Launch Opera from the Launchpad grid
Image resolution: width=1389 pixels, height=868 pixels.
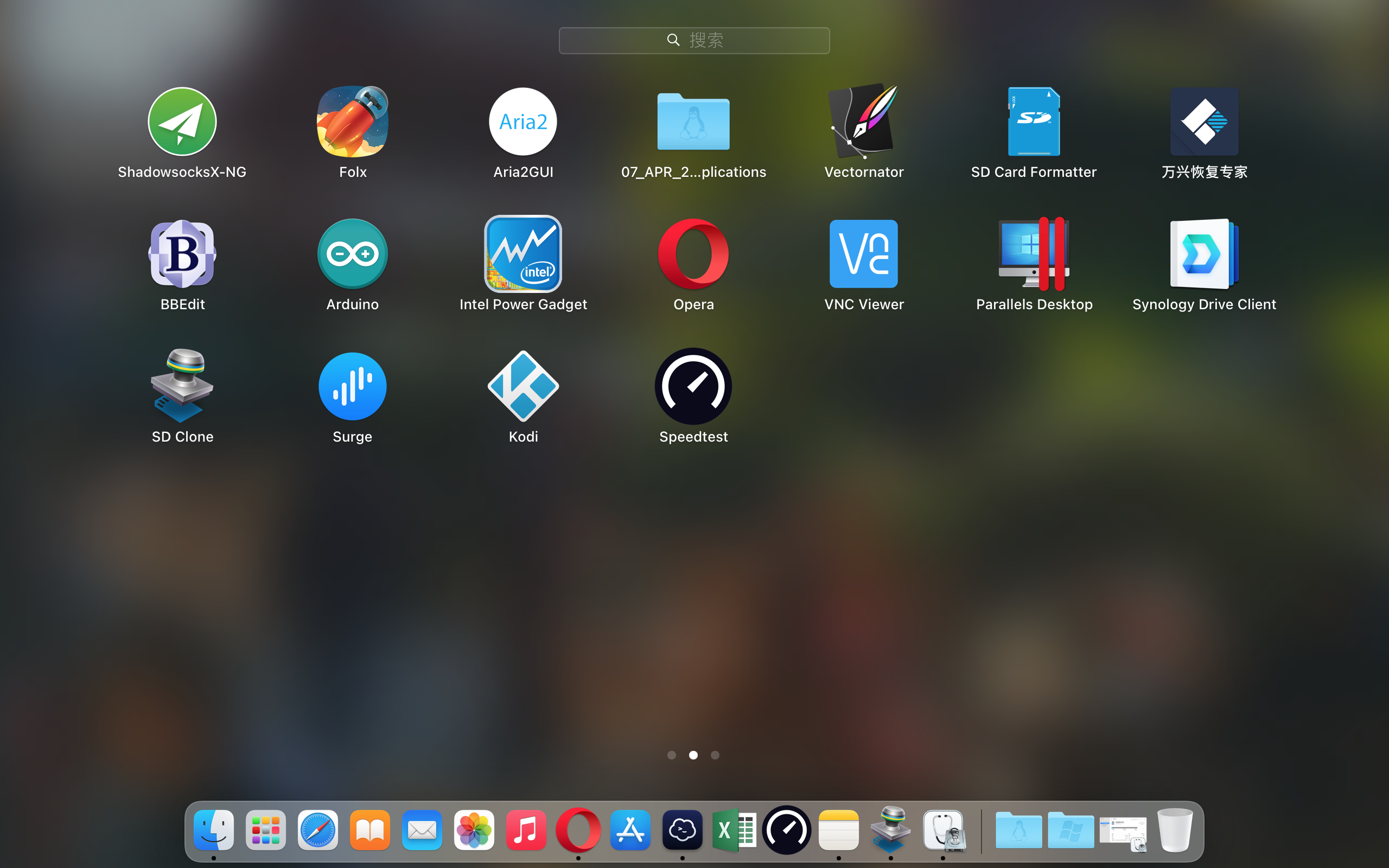click(693, 254)
